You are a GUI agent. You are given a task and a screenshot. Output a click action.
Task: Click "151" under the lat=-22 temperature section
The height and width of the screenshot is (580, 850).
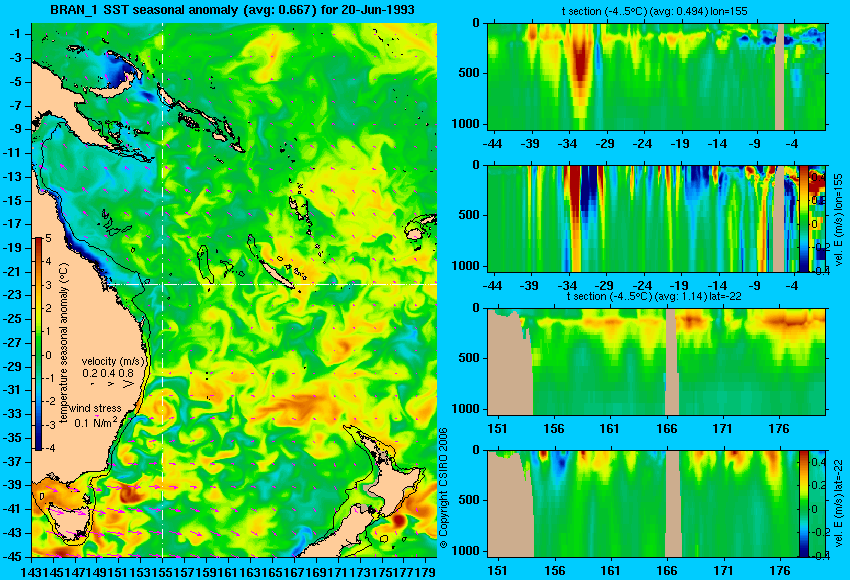[497, 429]
